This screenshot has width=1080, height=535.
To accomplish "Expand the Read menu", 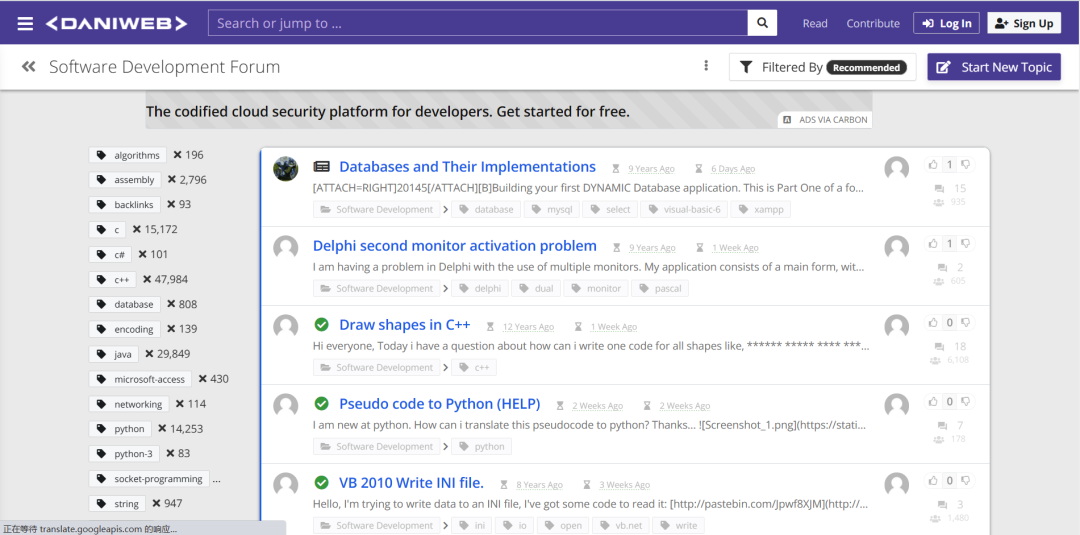I will pos(815,23).
